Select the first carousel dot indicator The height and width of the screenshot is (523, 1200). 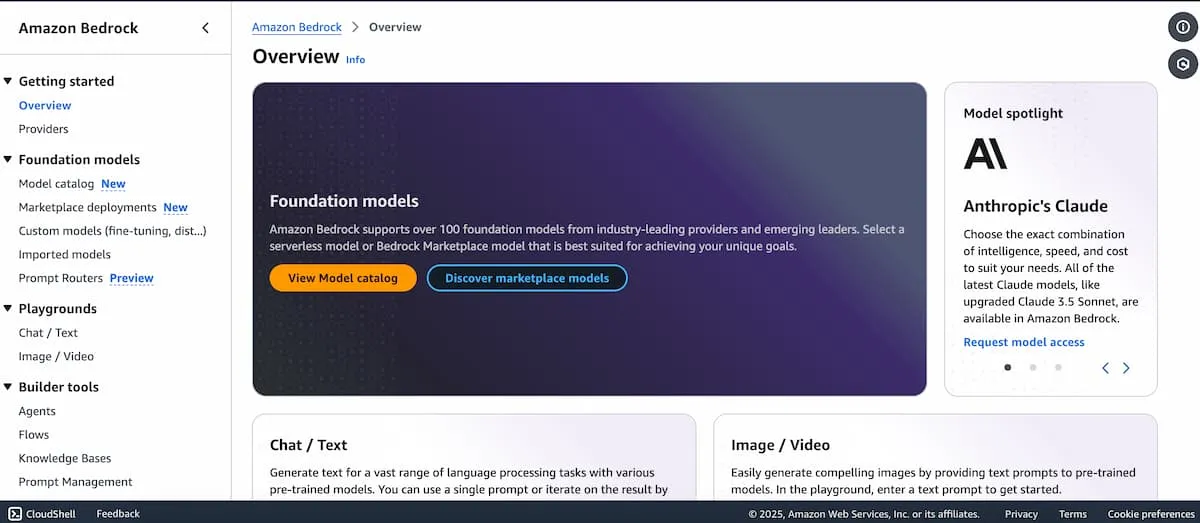click(x=1007, y=367)
